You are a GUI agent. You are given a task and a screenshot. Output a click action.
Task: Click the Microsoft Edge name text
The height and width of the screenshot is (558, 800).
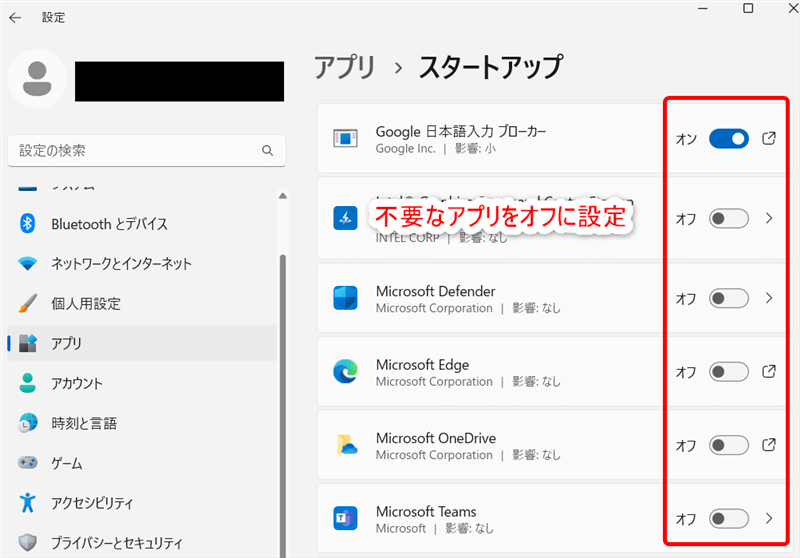tap(422, 365)
